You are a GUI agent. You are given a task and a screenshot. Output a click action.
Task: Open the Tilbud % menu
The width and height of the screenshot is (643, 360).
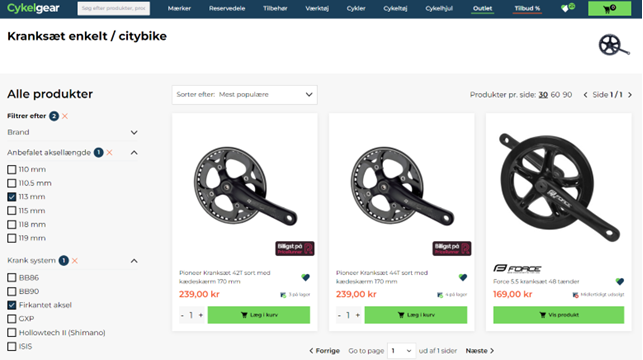(x=527, y=8)
